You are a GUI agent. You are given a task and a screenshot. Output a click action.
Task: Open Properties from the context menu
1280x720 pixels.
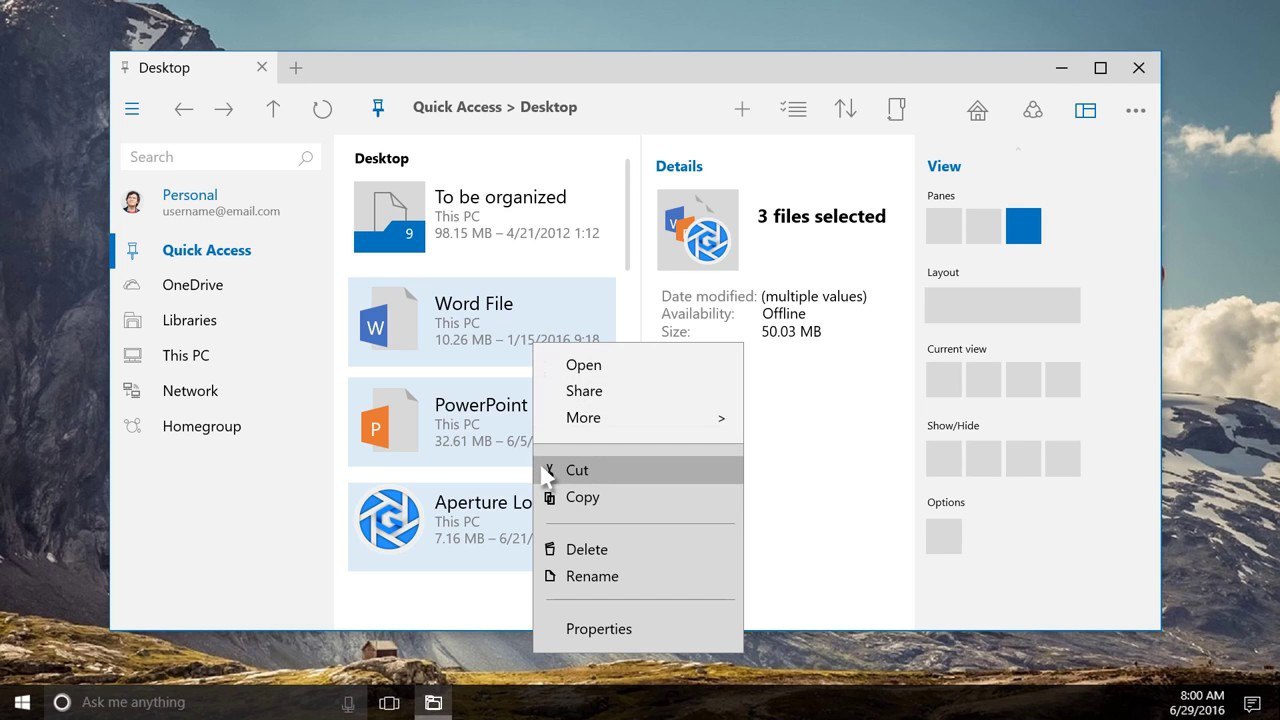(x=638, y=629)
